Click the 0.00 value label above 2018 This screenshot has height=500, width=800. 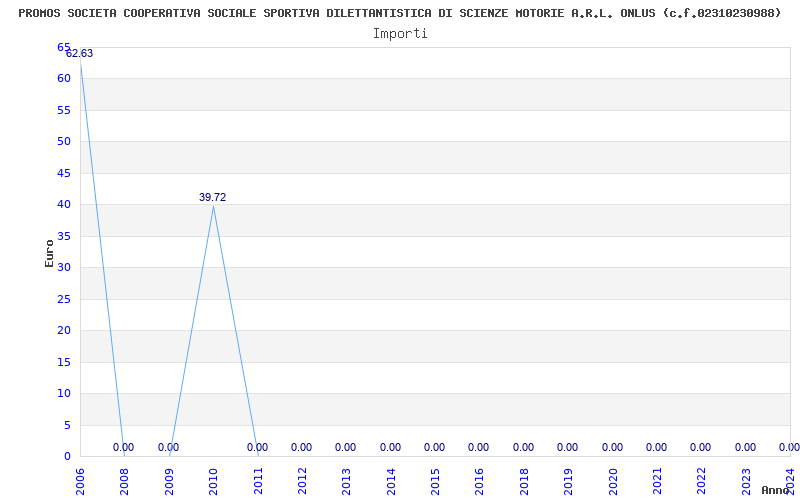click(523, 447)
